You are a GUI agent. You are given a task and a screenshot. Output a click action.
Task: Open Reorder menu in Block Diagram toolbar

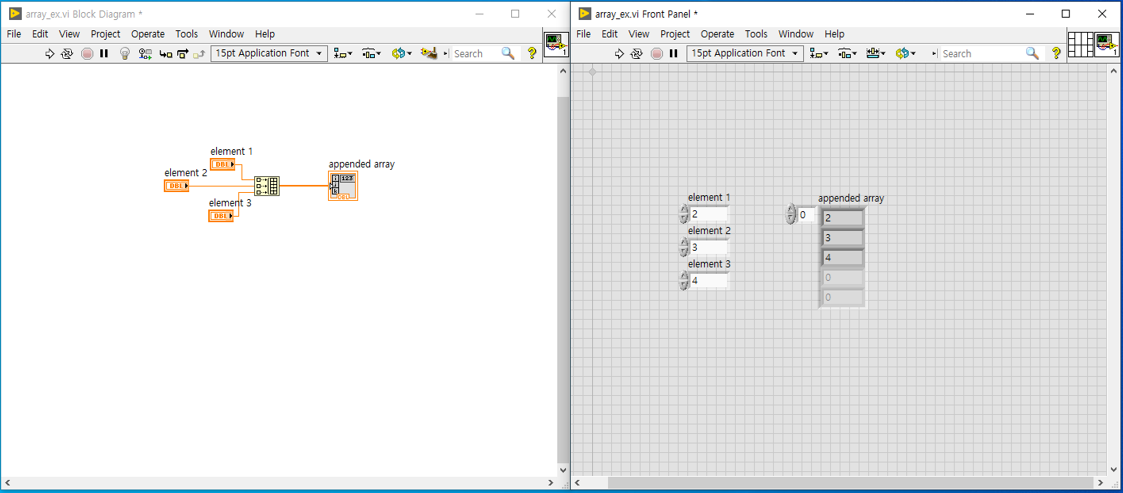[x=401, y=53]
